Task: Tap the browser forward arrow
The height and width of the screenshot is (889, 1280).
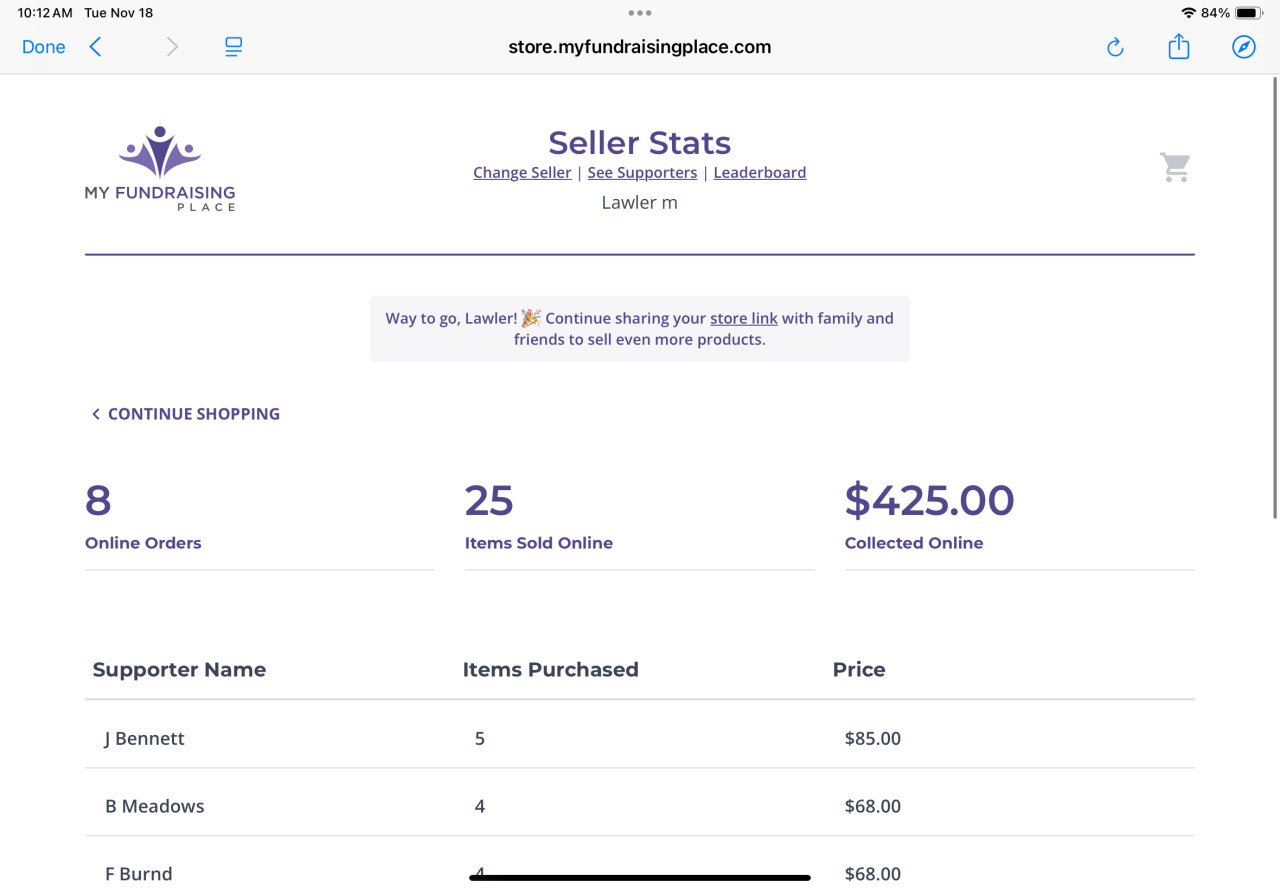Action: click(x=172, y=47)
